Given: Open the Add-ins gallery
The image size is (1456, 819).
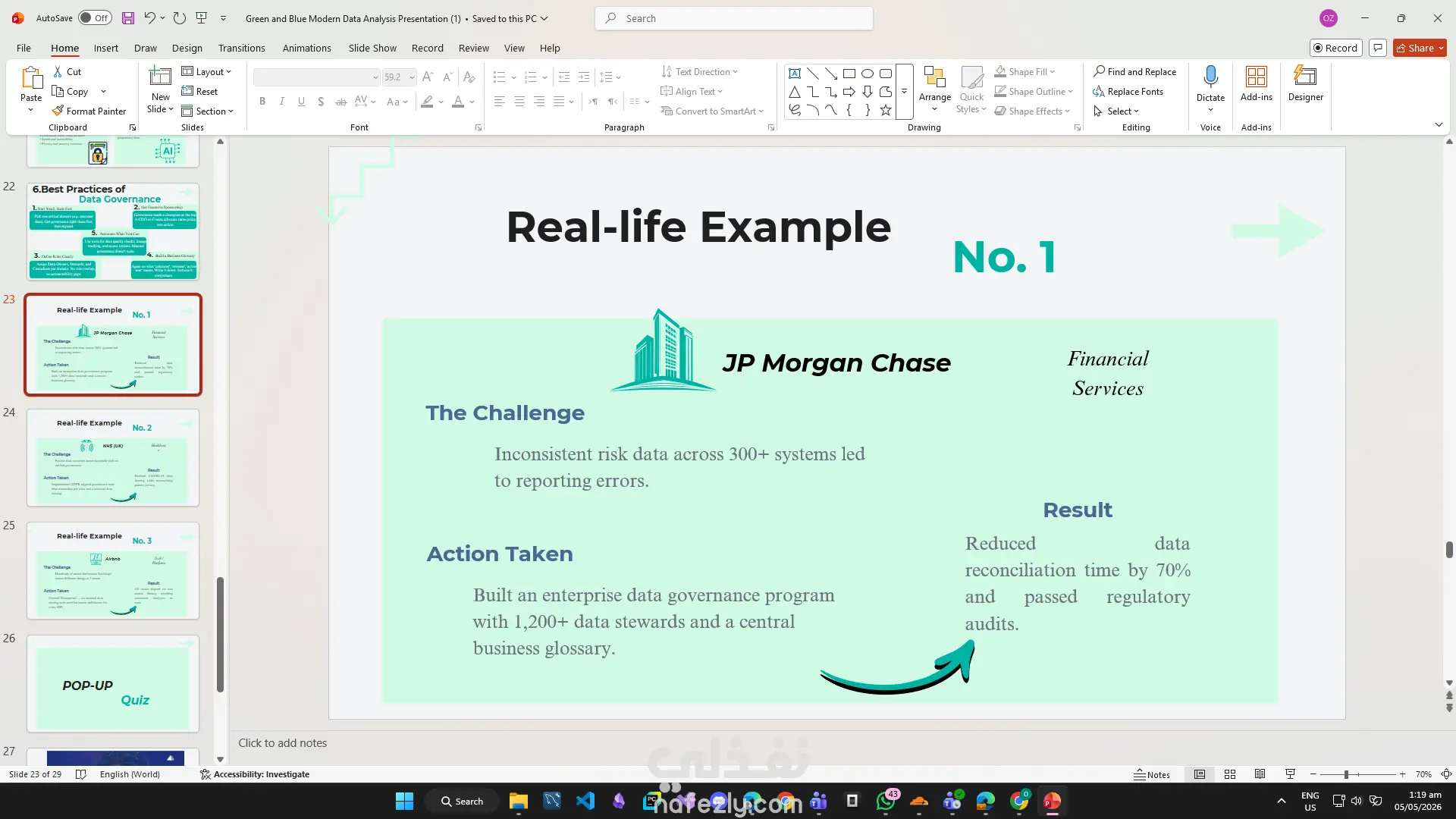Looking at the screenshot, I should coord(1257,83).
